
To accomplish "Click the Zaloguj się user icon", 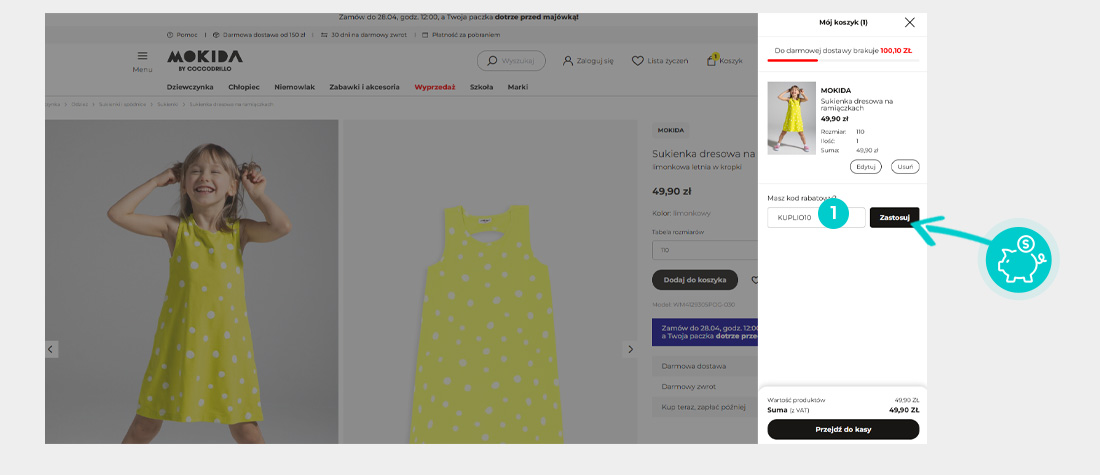I will pos(568,61).
